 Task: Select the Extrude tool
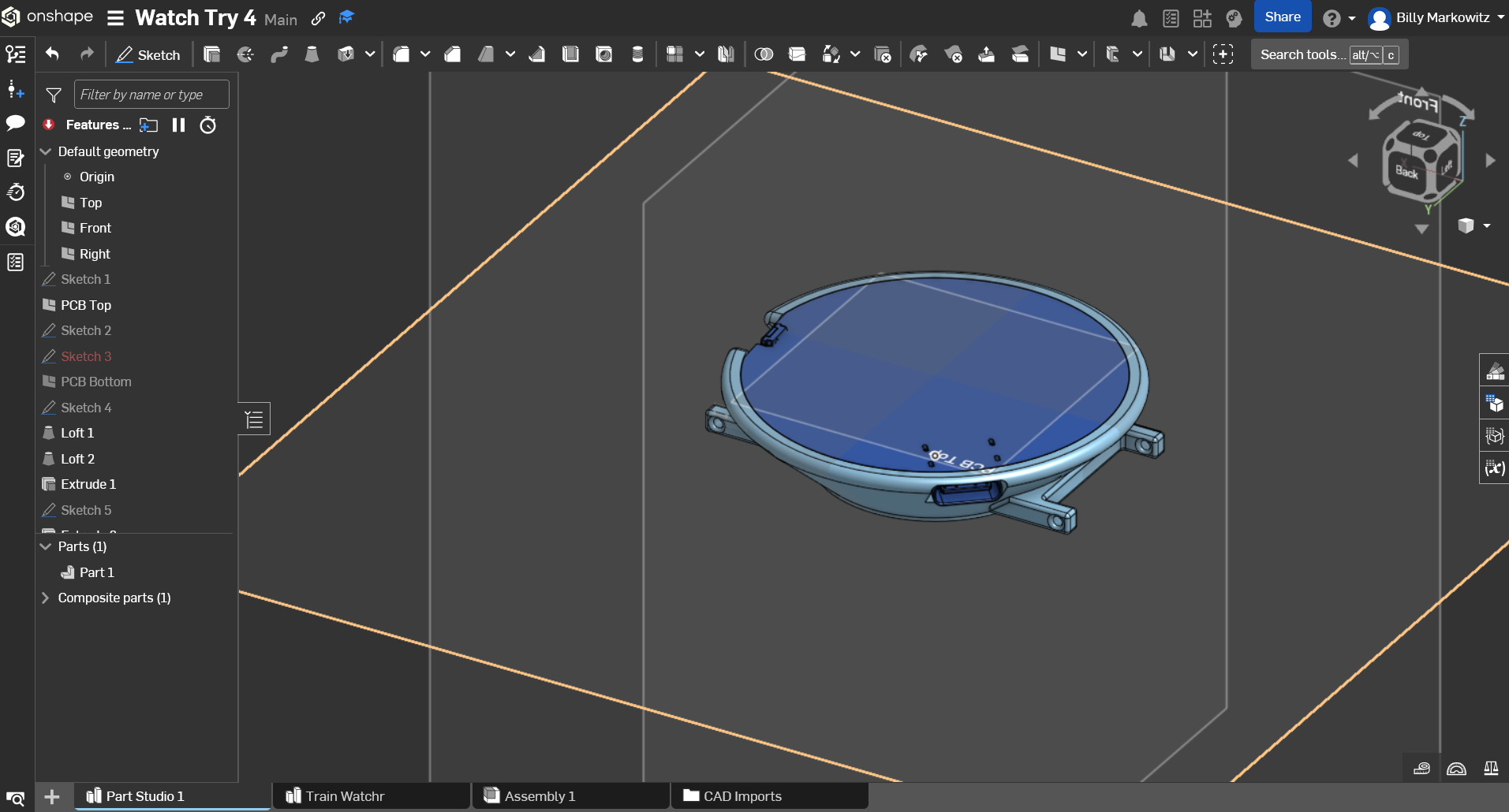click(x=211, y=54)
